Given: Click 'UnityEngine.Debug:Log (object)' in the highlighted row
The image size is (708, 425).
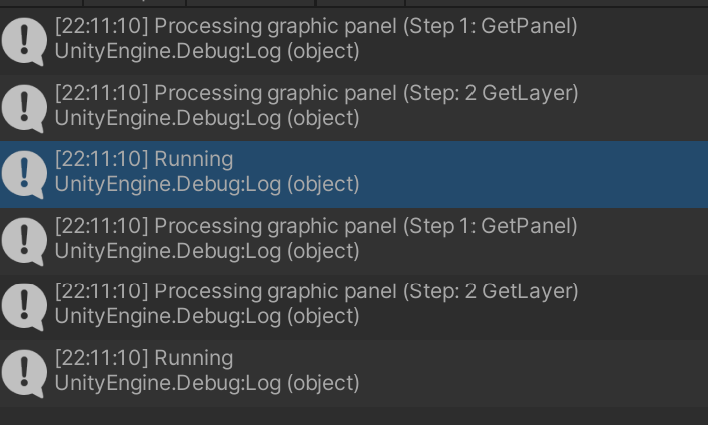Looking at the screenshot, I should coord(206,184).
